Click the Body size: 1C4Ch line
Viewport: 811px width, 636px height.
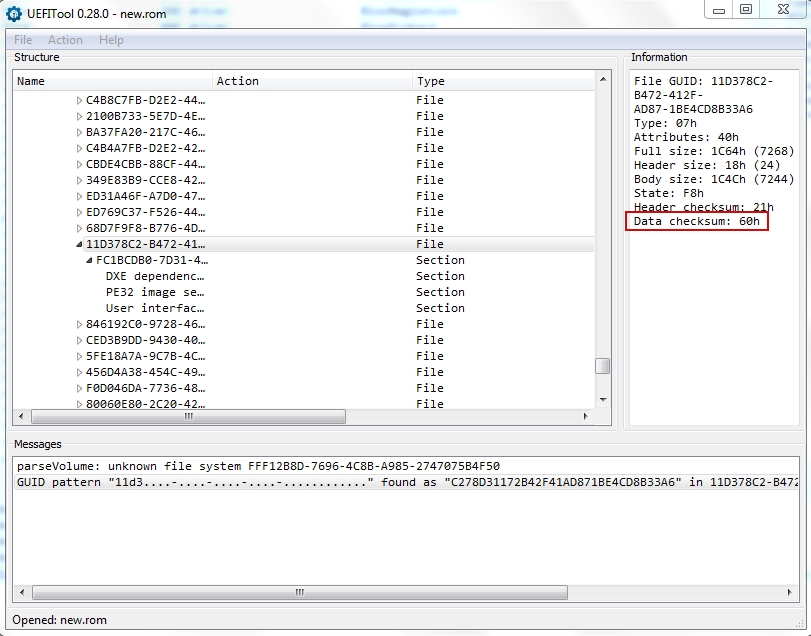point(714,179)
